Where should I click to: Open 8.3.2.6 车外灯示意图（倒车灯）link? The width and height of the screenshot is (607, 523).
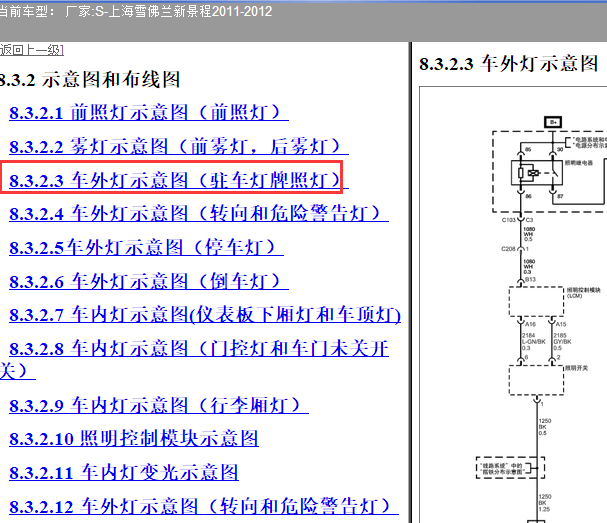click(x=149, y=281)
